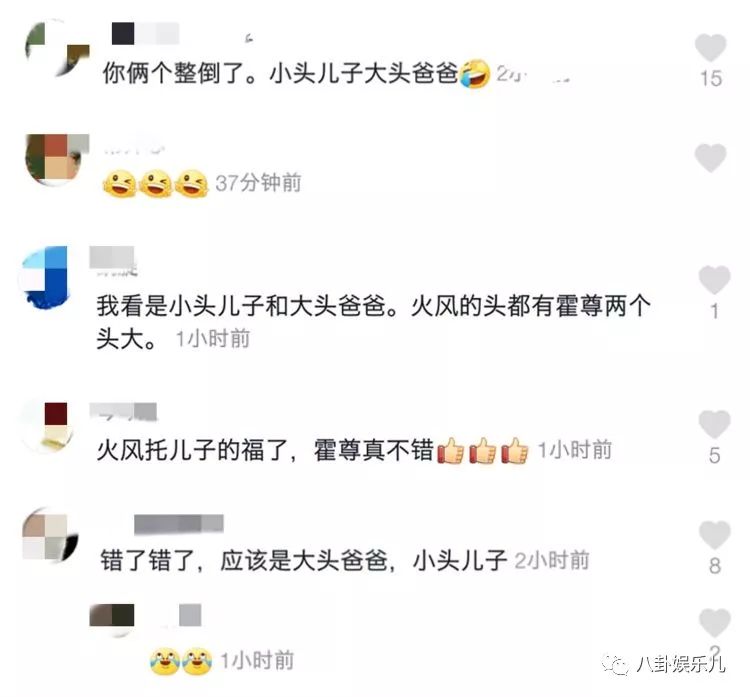Reply to 我看是小头儿子和大头爸爸 comment

pos(373,321)
